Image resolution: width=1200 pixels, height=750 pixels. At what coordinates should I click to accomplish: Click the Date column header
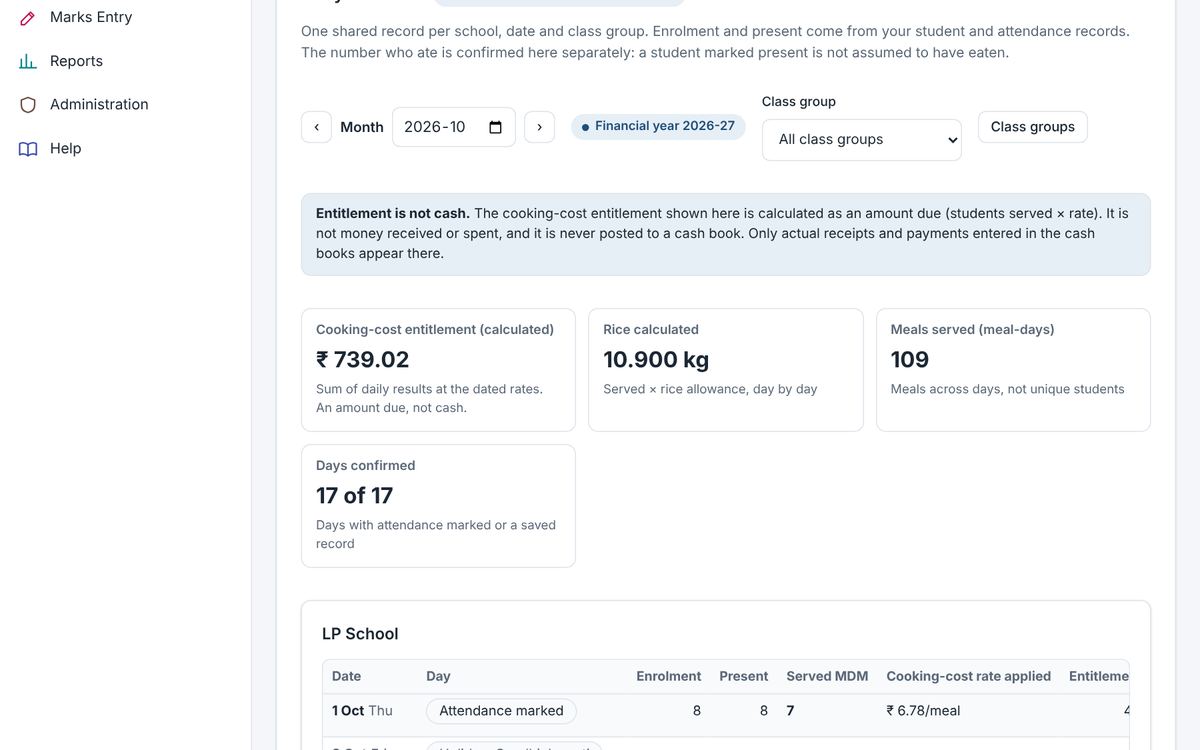click(347, 676)
